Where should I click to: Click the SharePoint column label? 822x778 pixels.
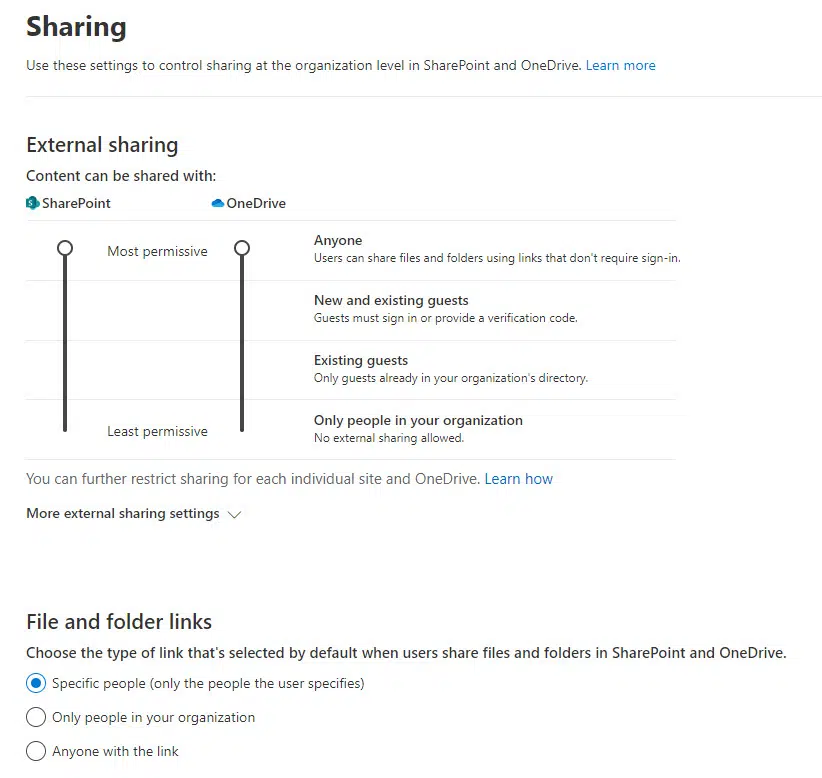(76, 203)
